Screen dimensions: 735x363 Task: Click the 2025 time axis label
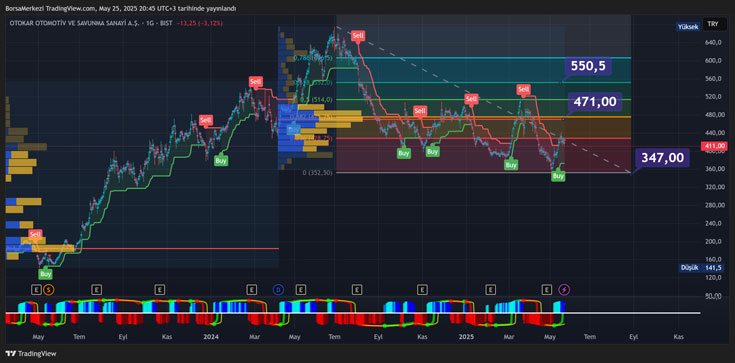(466, 337)
